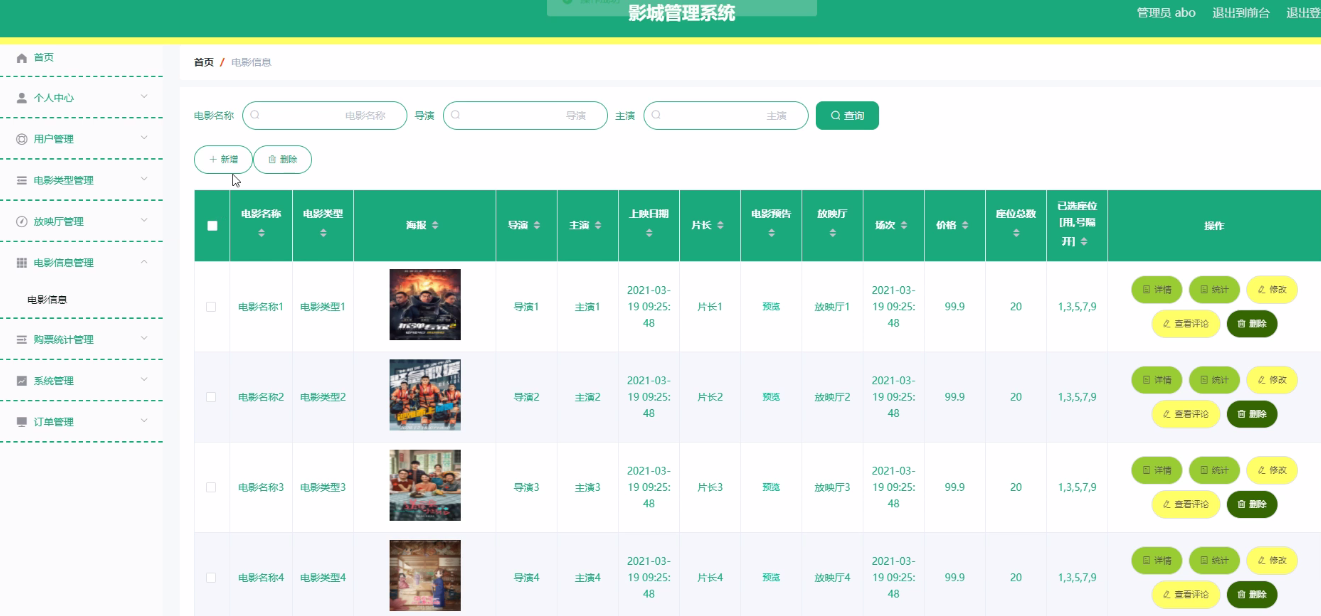Click the person icon for 个人中心
The image size is (1321, 616).
coord(22,98)
